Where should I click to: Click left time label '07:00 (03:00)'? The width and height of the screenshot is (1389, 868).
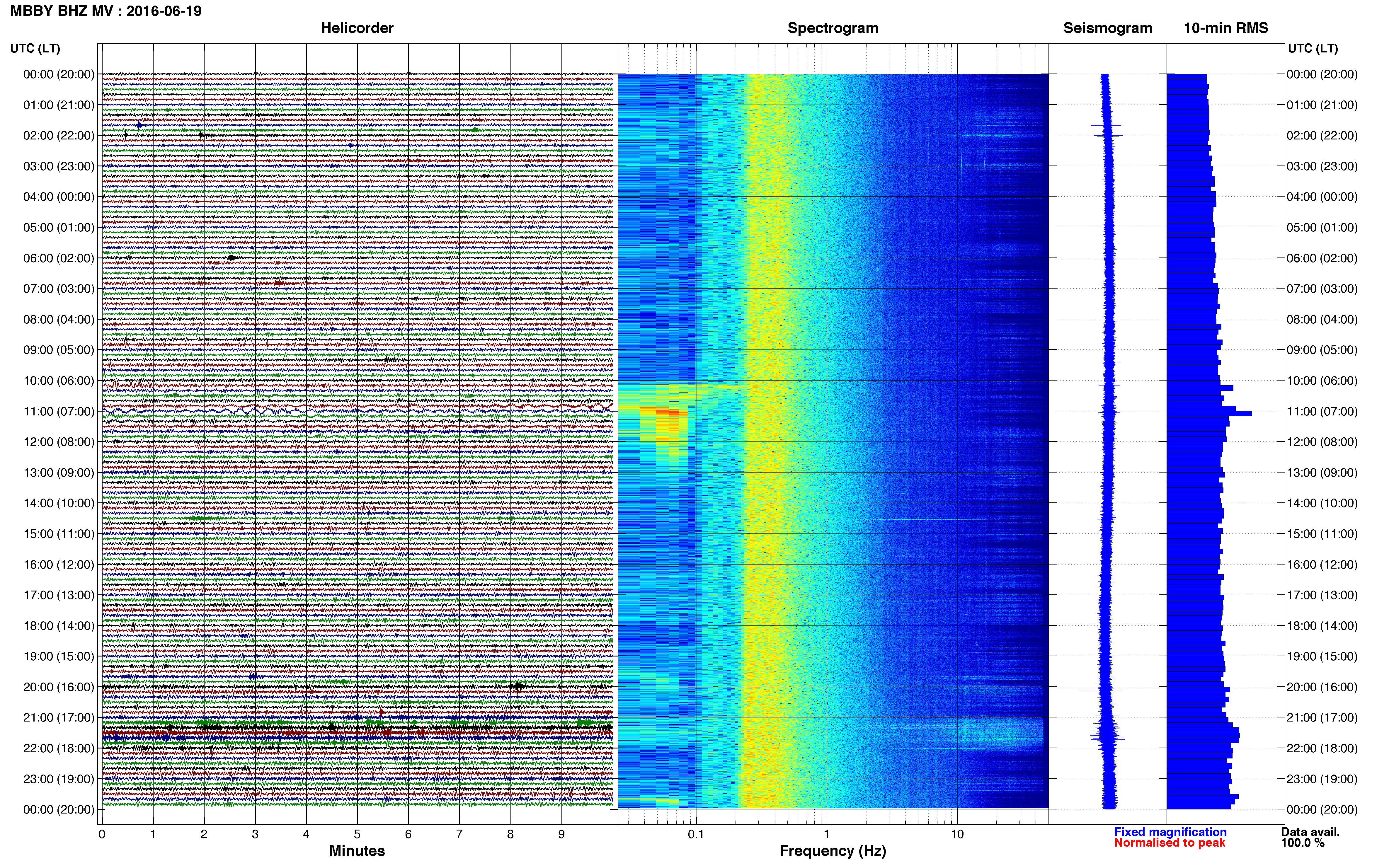click(59, 289)
